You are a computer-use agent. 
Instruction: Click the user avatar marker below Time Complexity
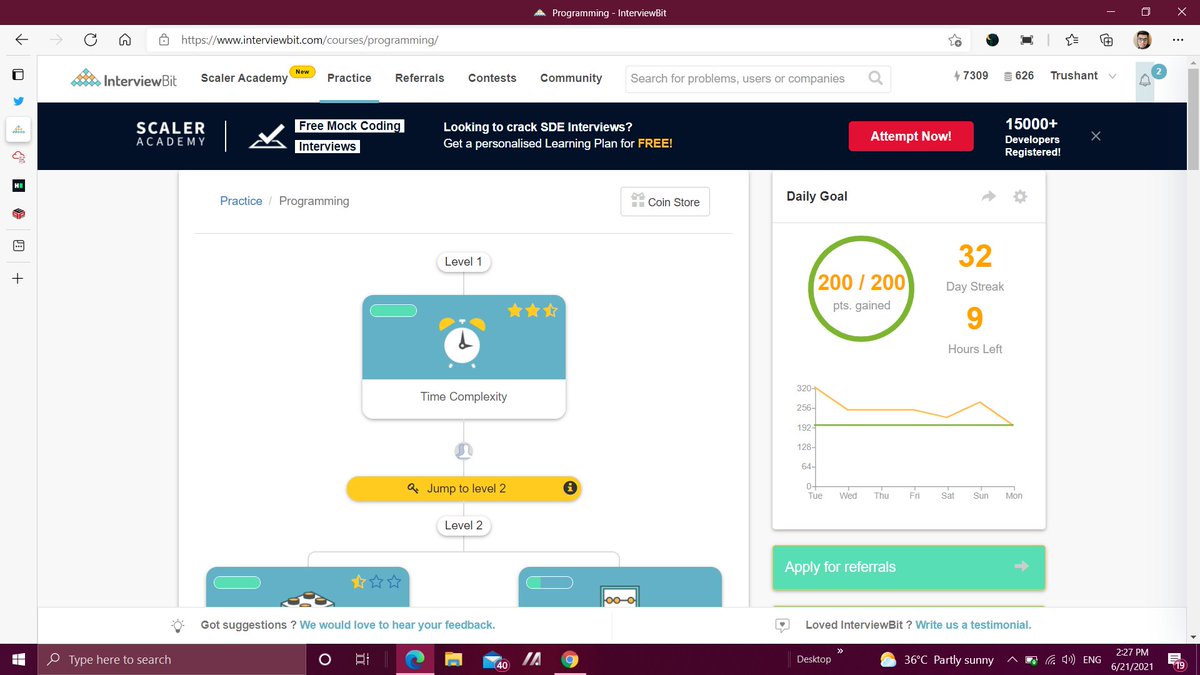point(463,451)
